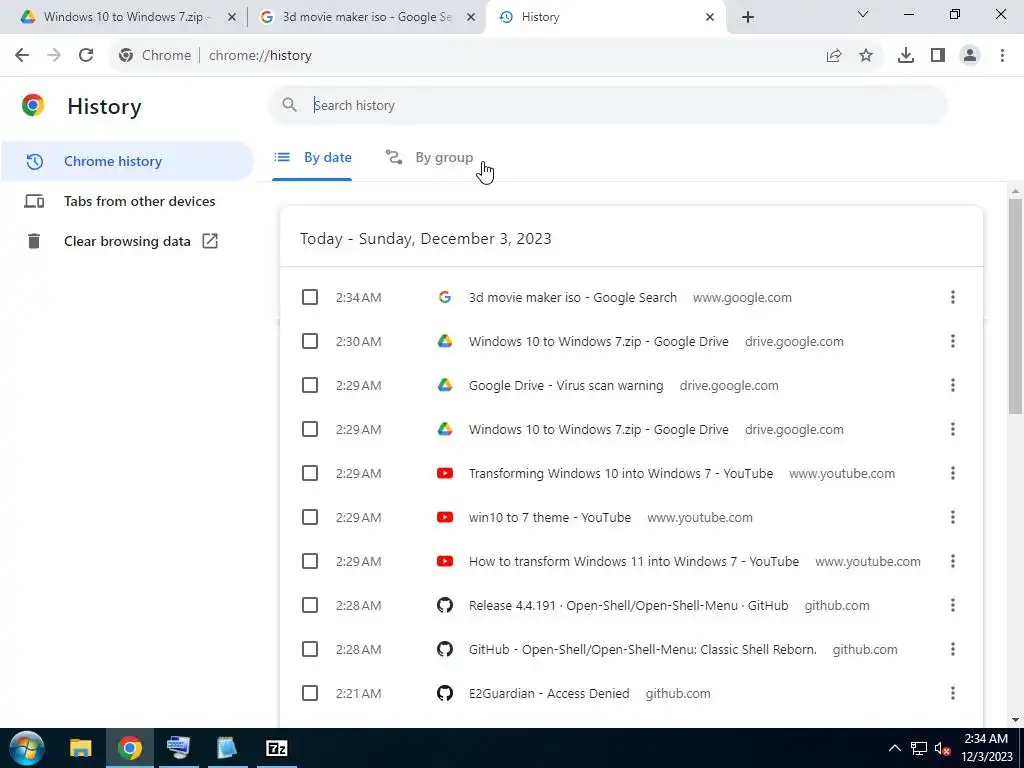This screenshot has width=1024, height=768.
Task: Focus the Search history field
Action: (x=608, y=105)
